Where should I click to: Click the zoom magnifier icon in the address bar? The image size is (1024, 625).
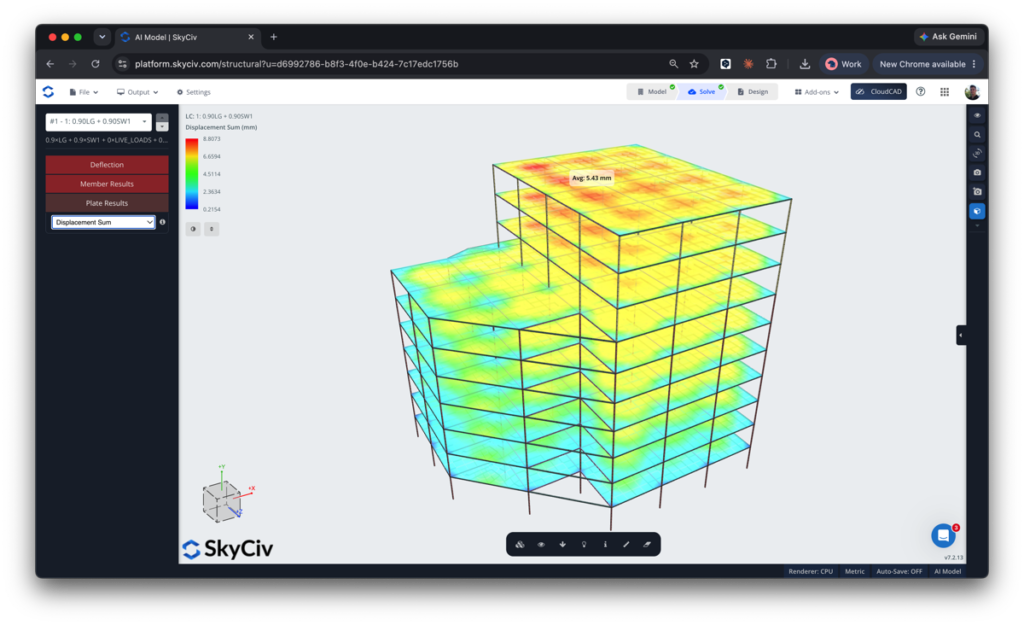(x=673, y=64)
